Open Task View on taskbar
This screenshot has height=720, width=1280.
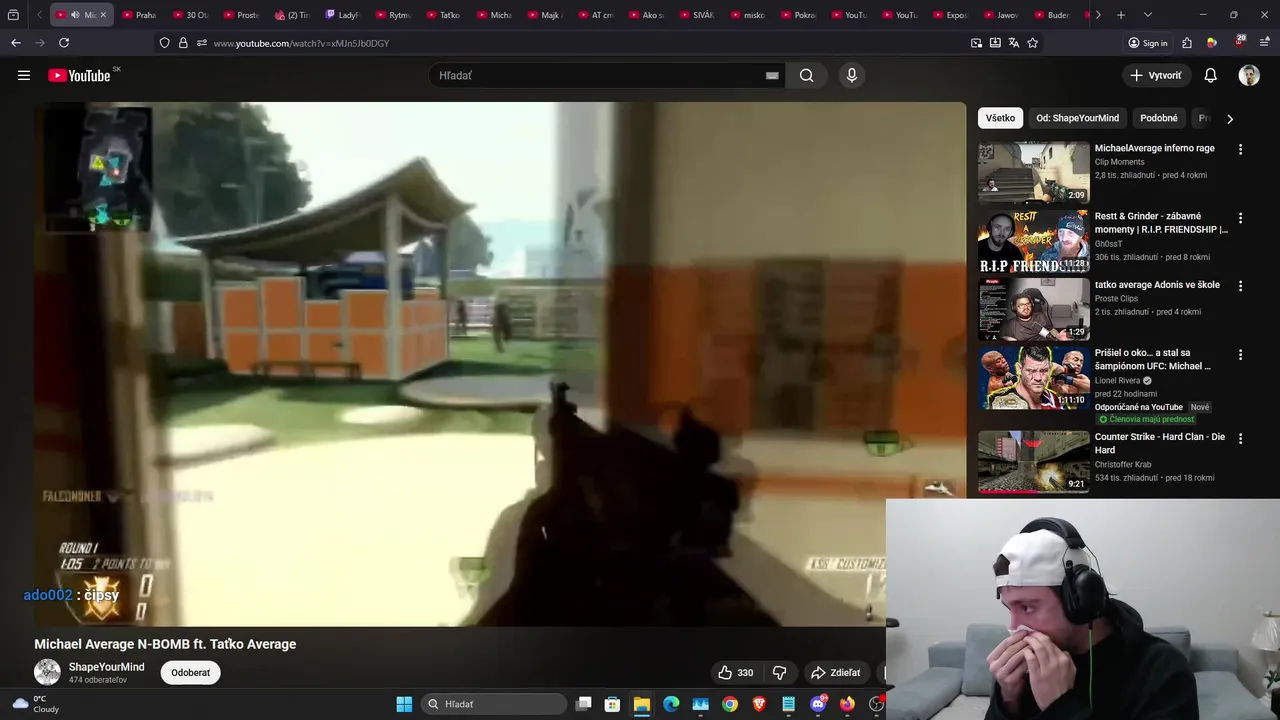tap(583, 704)
